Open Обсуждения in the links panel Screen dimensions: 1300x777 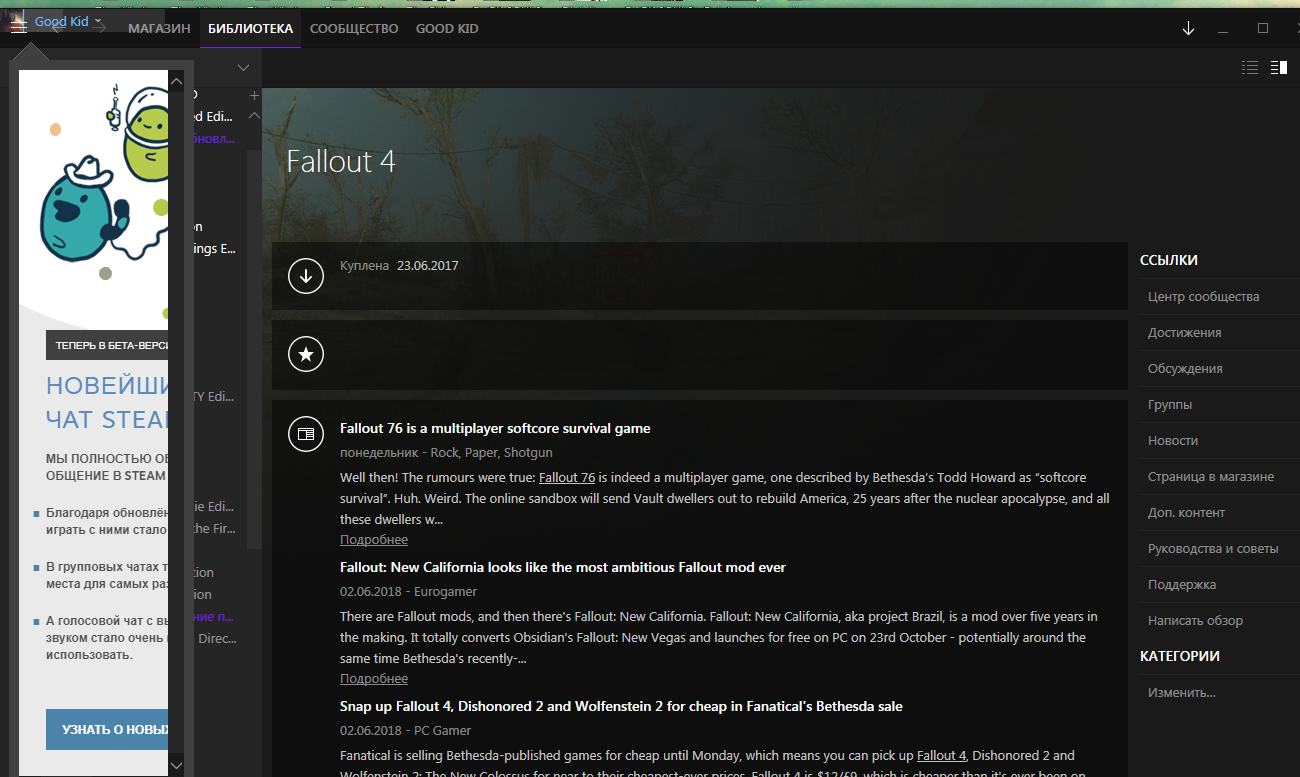pos(1185,369)
